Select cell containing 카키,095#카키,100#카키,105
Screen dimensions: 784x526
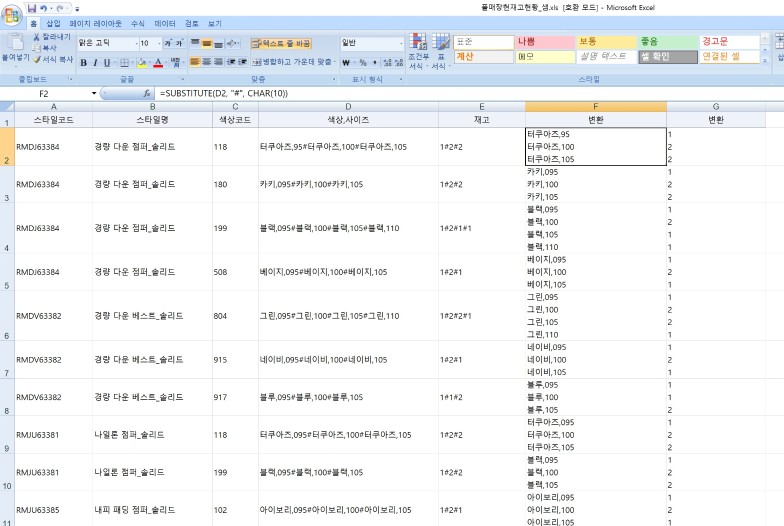point(348,184)
